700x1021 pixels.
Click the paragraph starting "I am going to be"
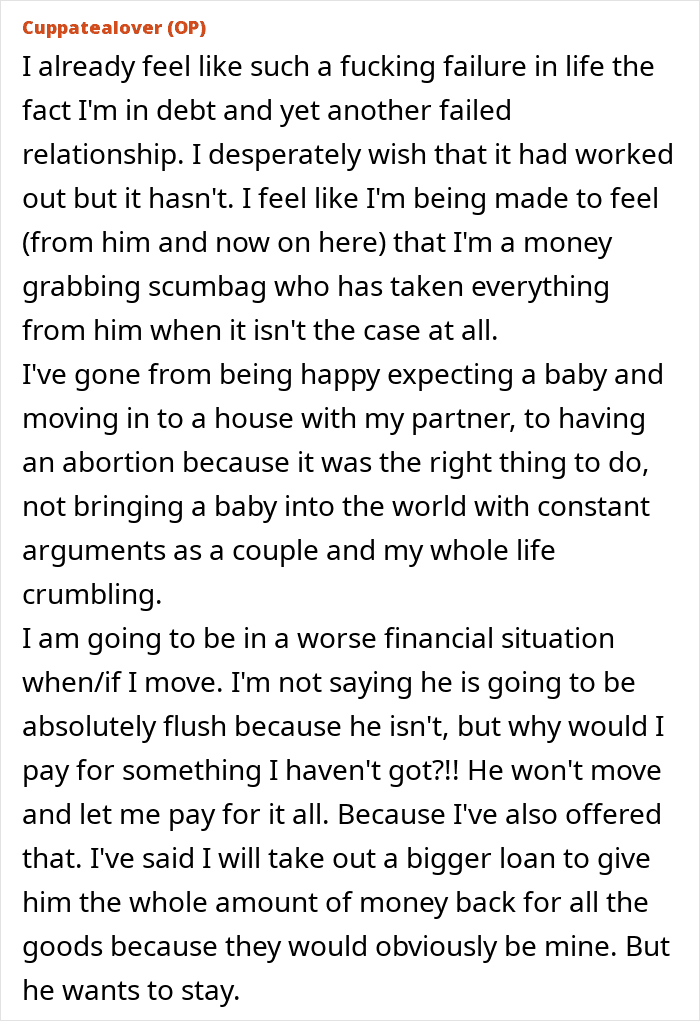click(x=340, y=813)
